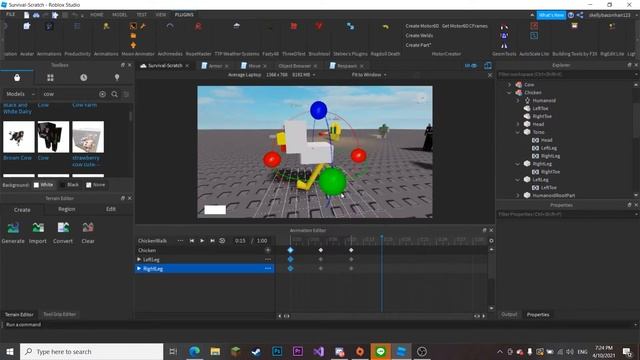Open the Fit to Window dropdown
The height and width of the screenshot is (360, 640).
pos(369,75)
